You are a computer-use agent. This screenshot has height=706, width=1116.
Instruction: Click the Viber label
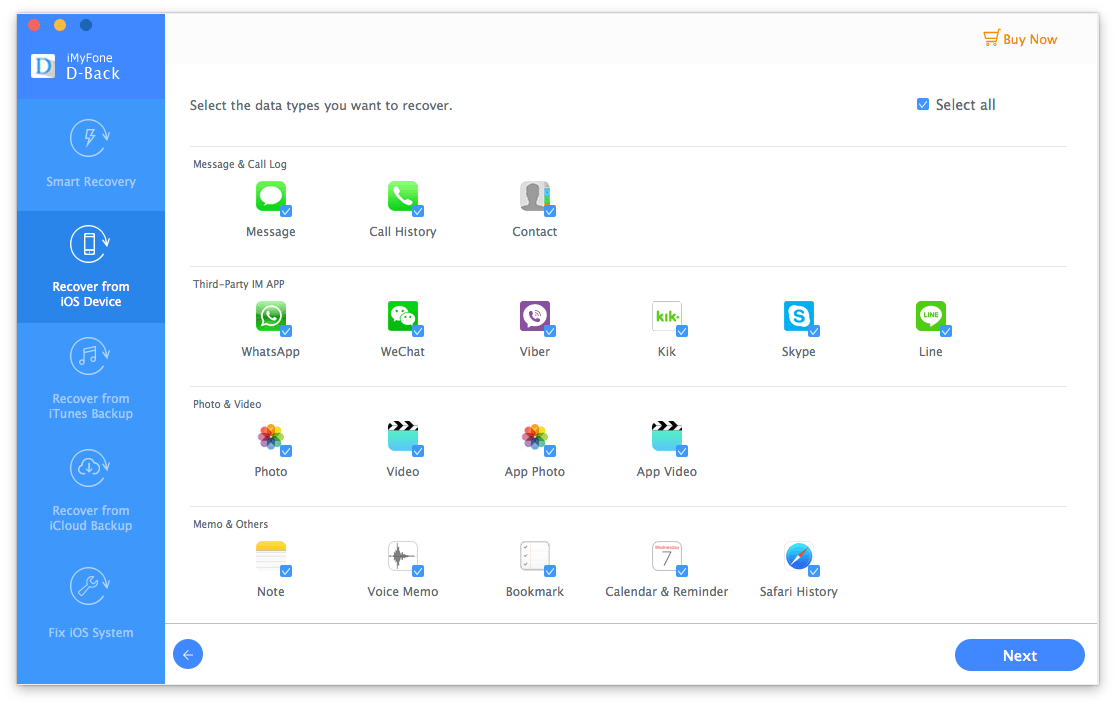point(535,352)
